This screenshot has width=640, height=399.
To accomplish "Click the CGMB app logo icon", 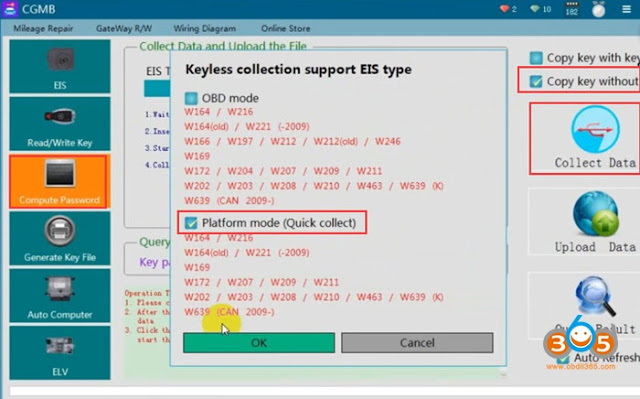I will point(9,9).
